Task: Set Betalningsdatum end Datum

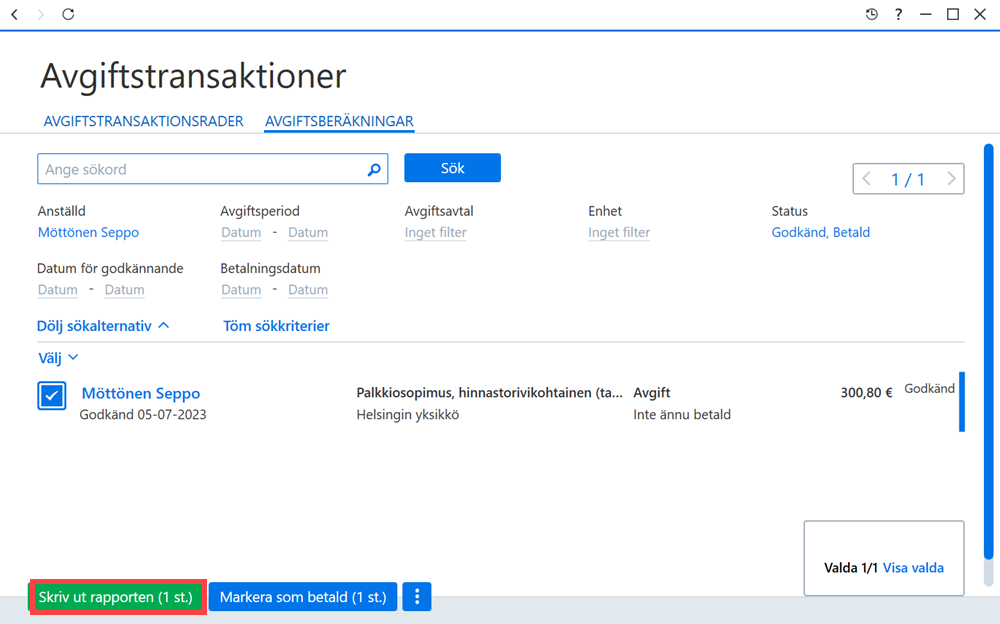Action: pos(308,290)
